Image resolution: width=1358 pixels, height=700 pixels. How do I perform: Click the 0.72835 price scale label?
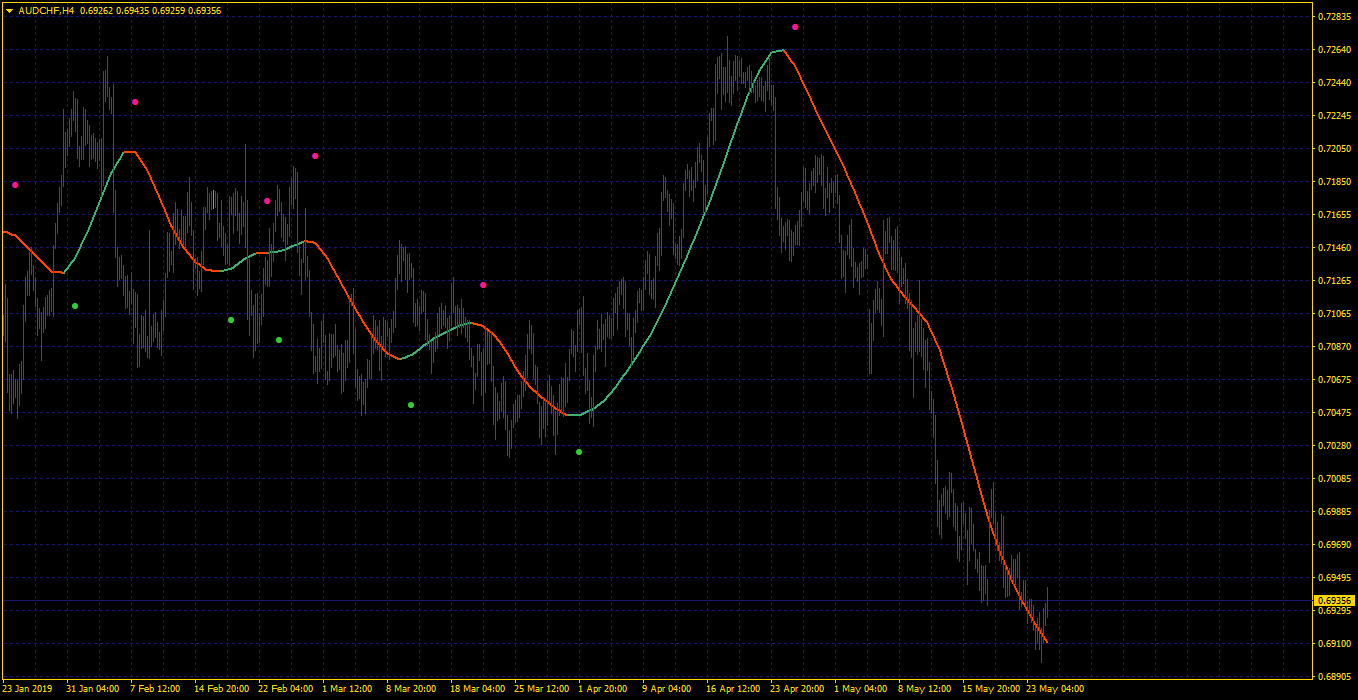click(x=1335, y=17)
